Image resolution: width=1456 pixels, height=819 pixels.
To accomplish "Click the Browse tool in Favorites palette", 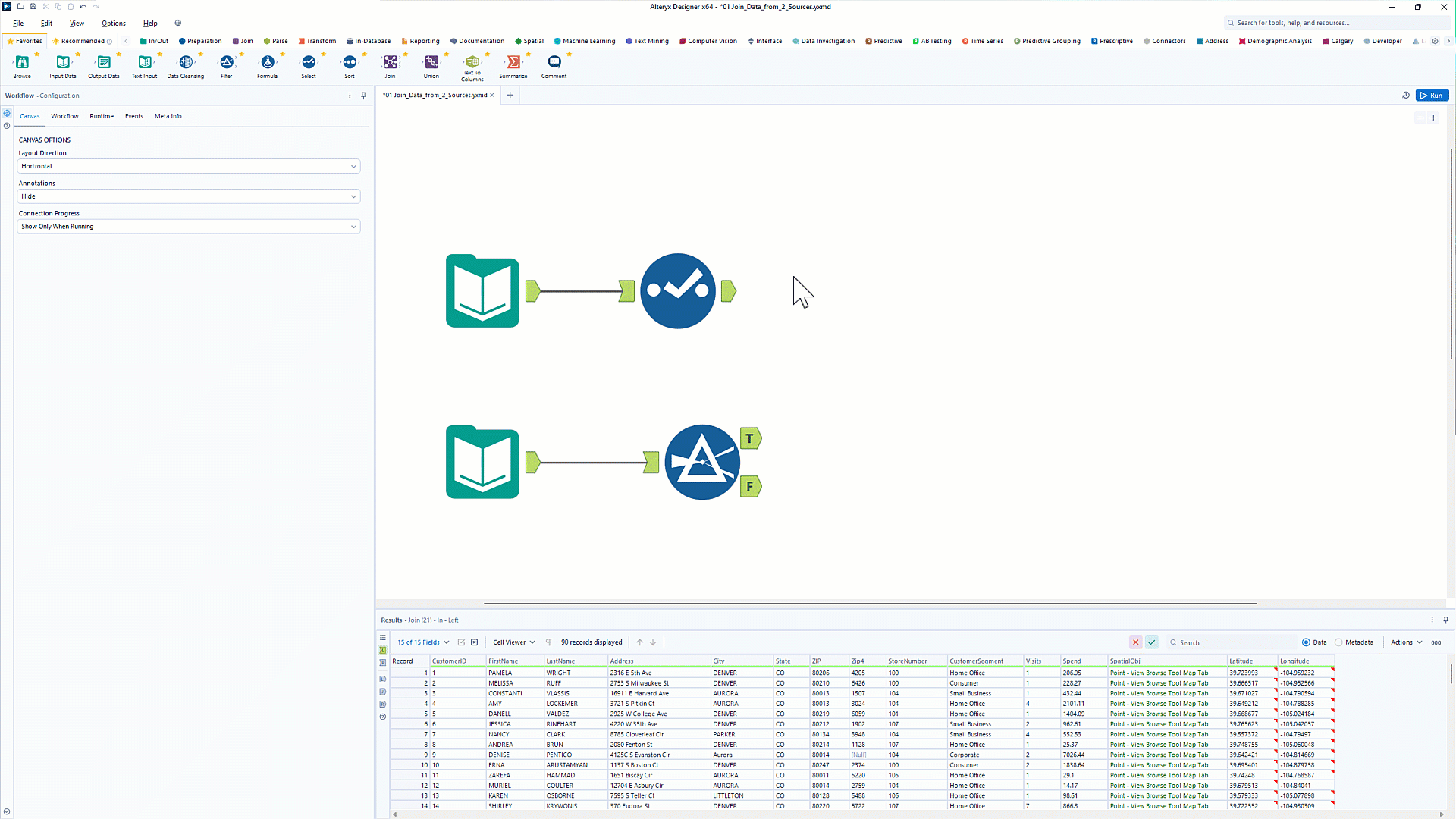I will pyautogui.click(x=22, y=63).
